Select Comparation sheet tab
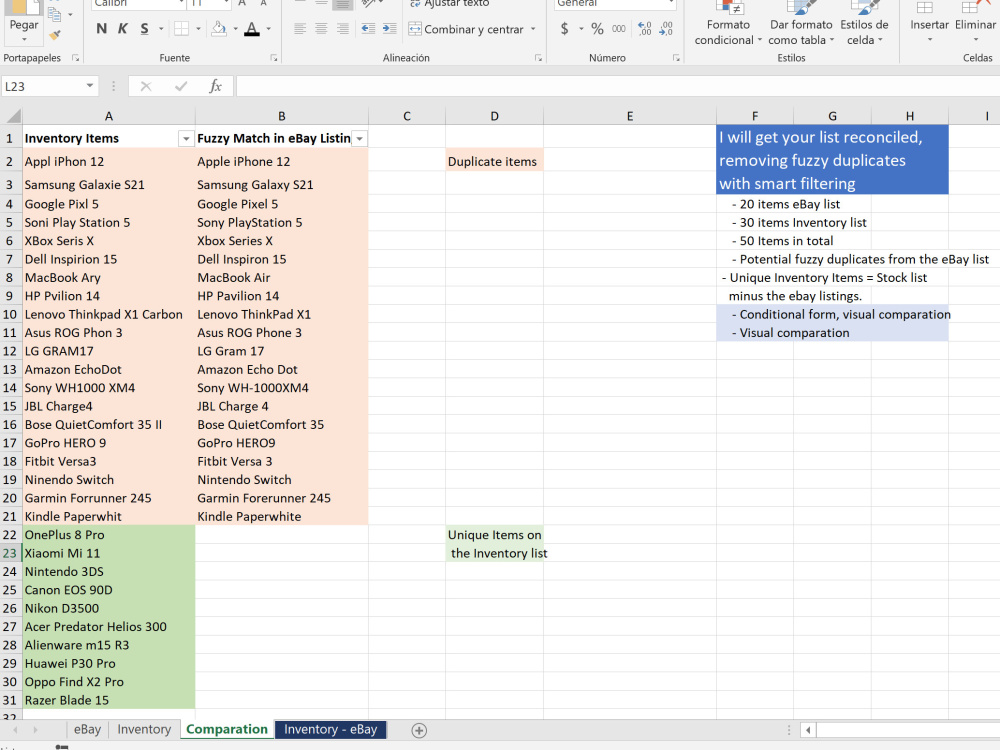The image size is (1000, 750). (x=226, y=730)
